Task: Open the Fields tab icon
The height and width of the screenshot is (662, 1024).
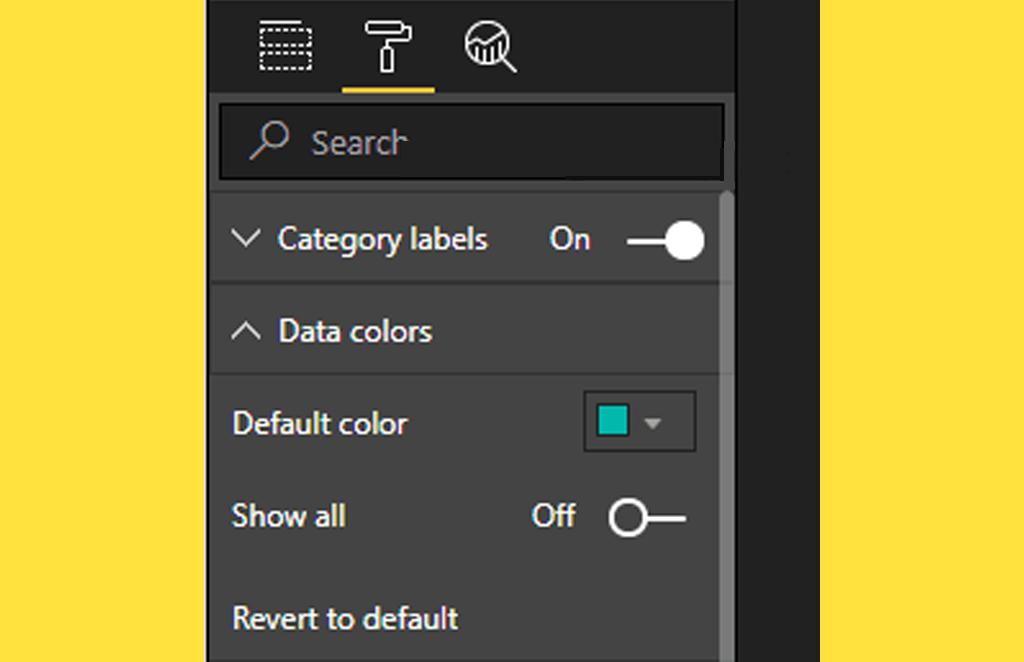Action: [286, 47]
